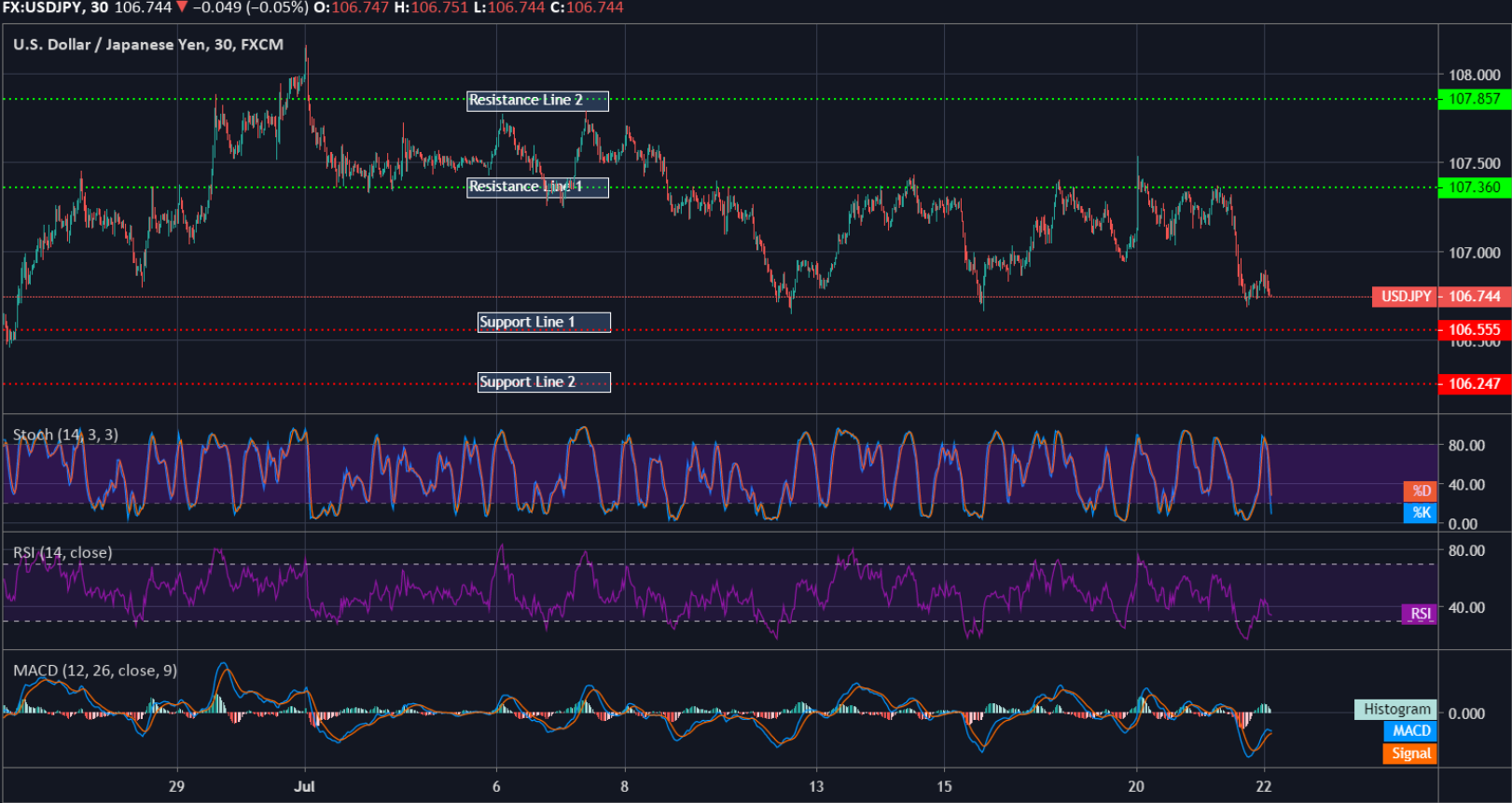Click the RSI (14, close) indicator title
The height and width of the screenshot is (803, 1512).
[x=62, y=552]
